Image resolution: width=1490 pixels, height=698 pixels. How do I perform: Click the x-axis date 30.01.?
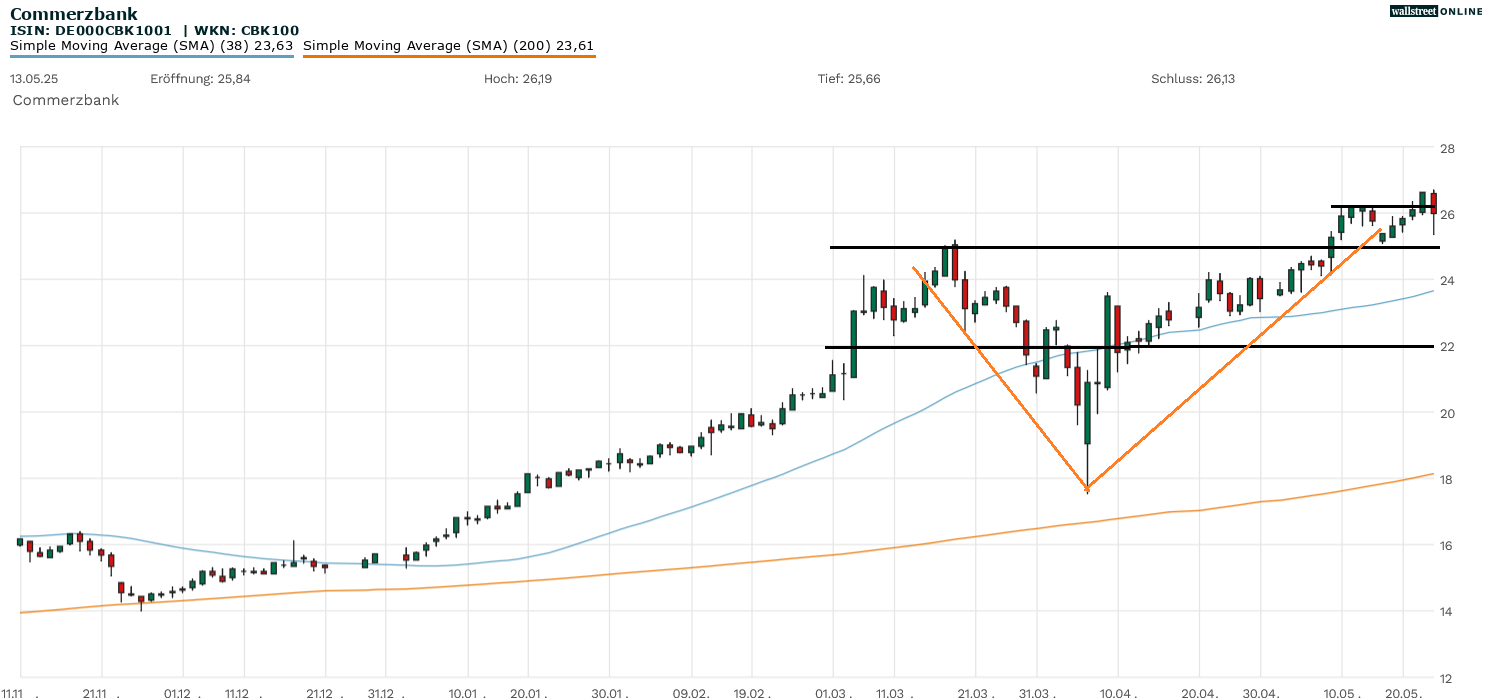click(x=609, y=693)
